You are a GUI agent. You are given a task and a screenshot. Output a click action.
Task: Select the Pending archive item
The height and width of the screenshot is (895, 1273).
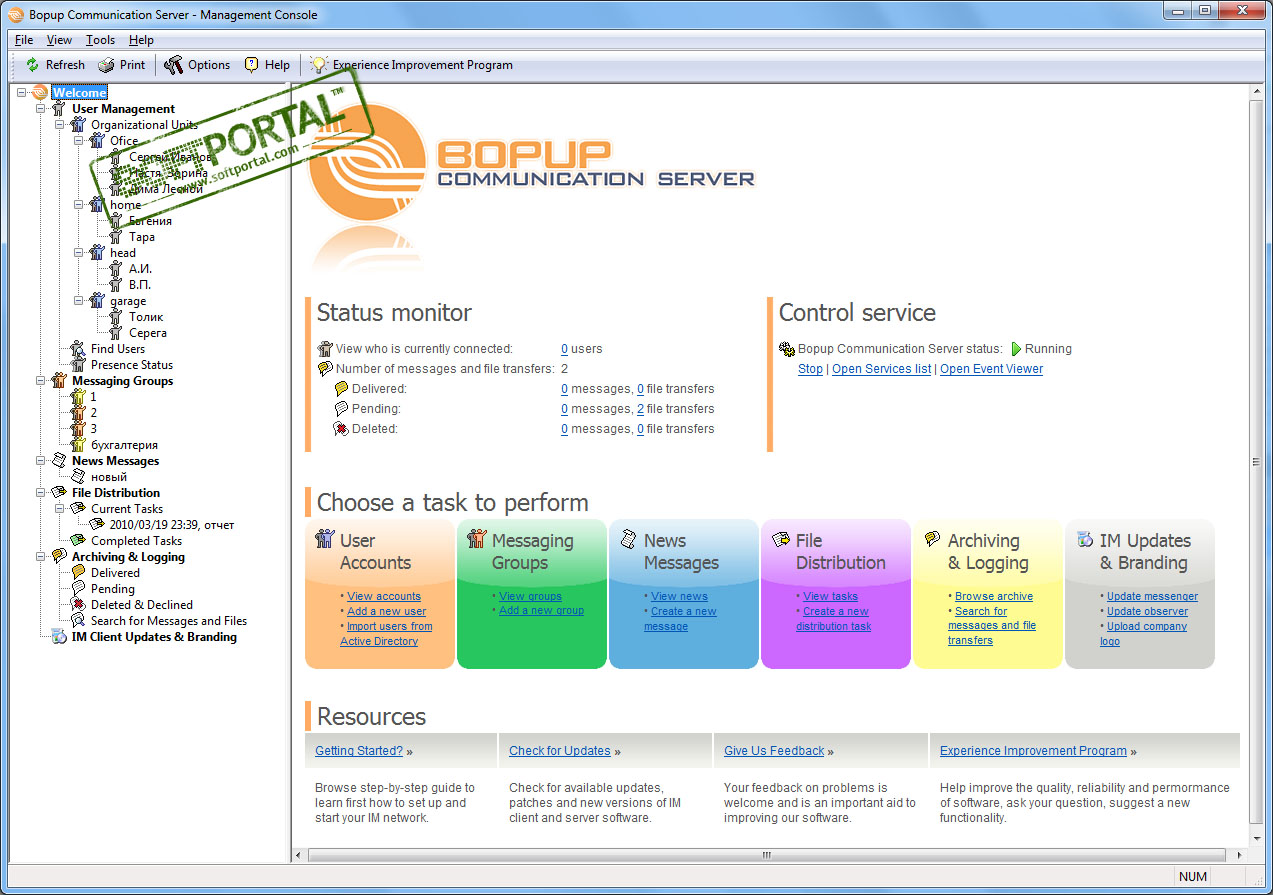pyautogui.click(x=113, y=589)
